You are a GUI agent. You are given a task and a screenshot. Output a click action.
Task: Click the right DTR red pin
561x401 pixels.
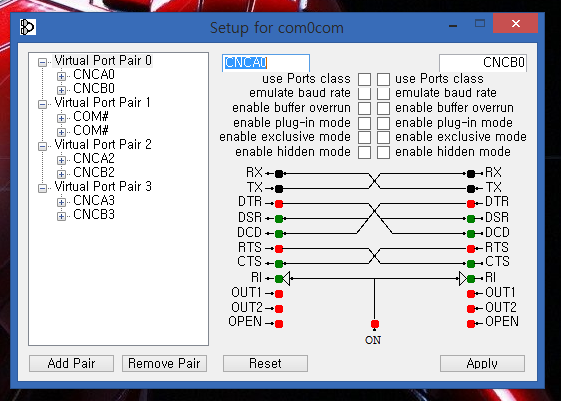(x=471, y=204)
